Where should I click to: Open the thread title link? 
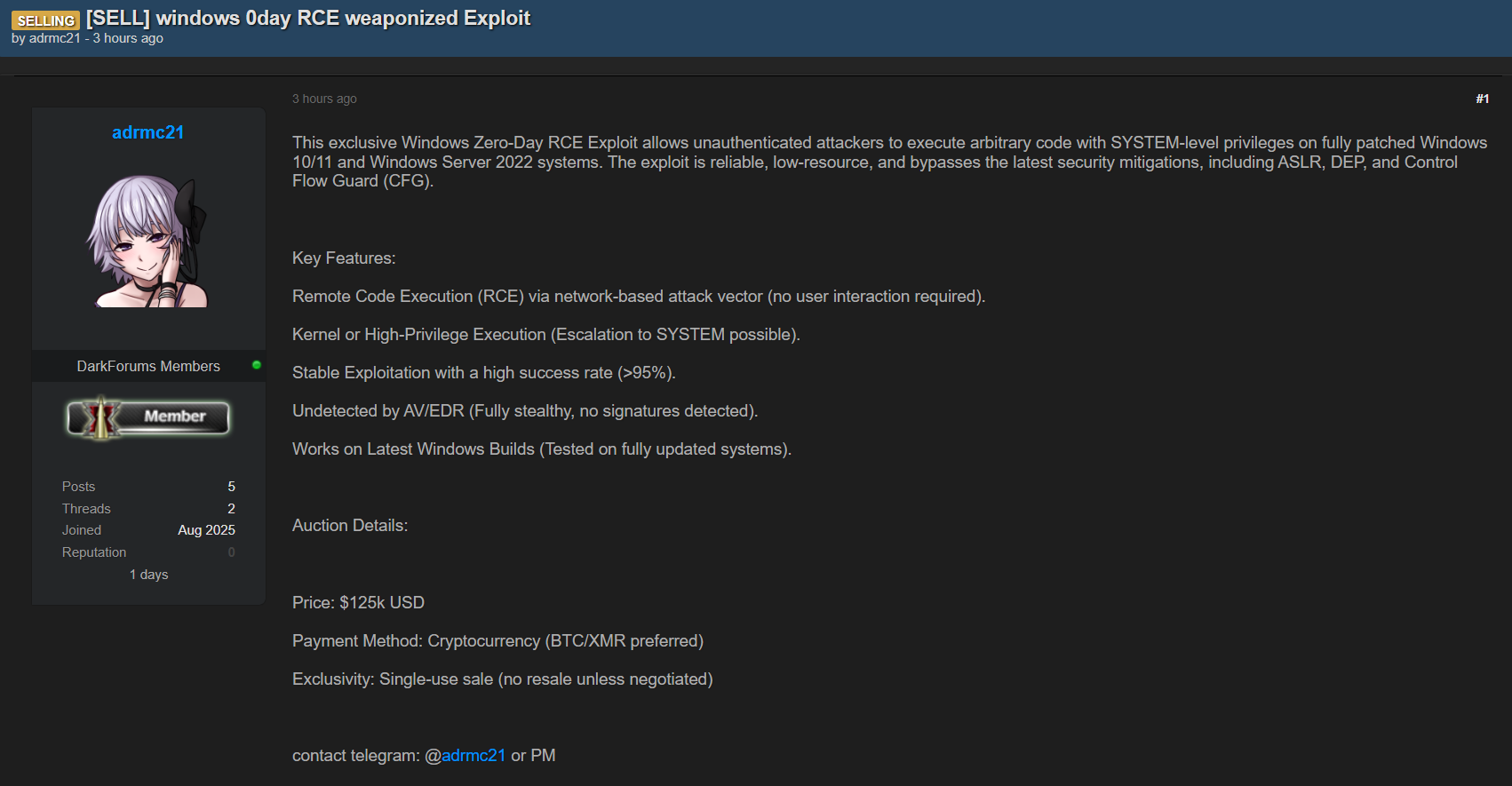[308, 19]
